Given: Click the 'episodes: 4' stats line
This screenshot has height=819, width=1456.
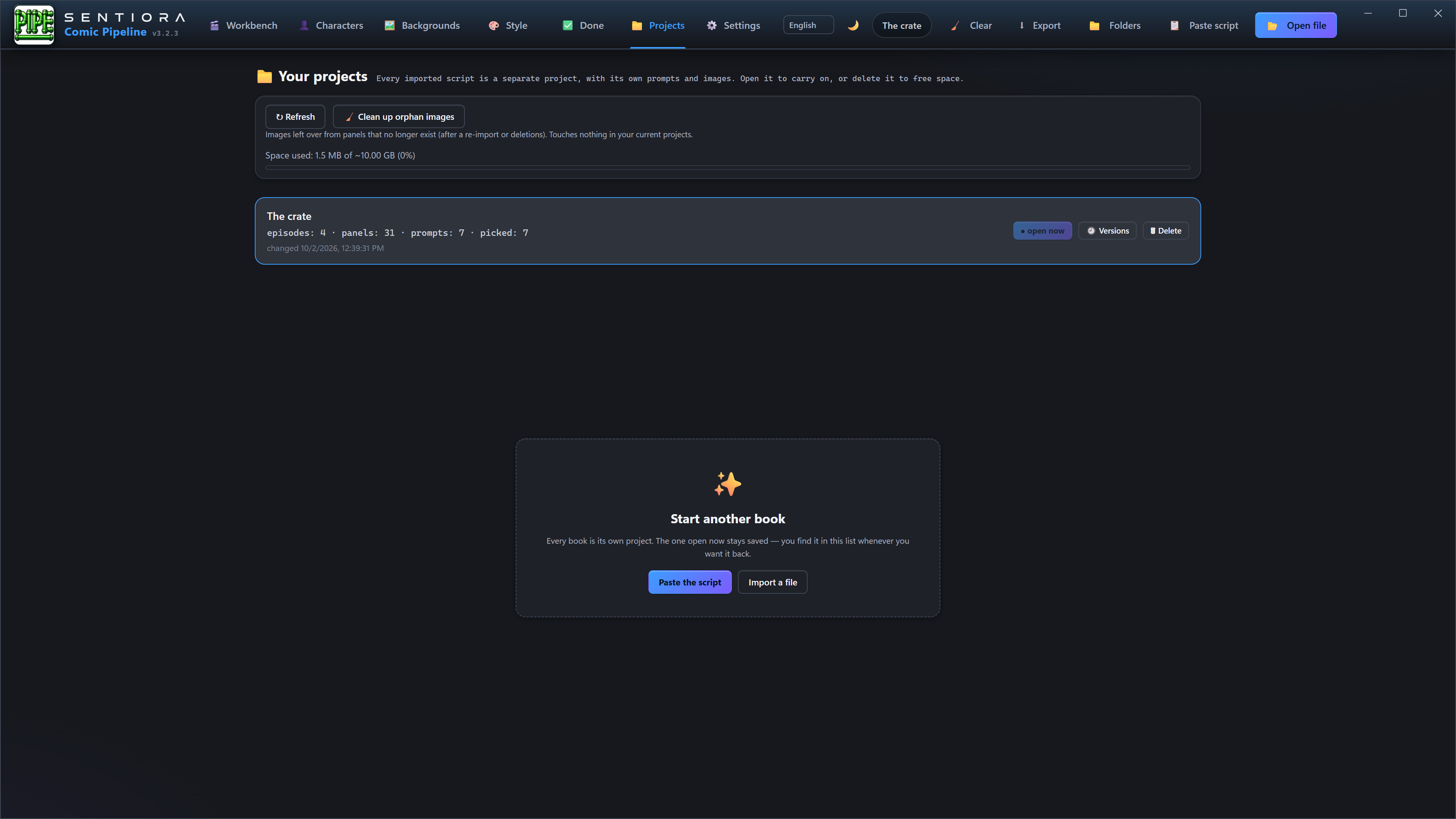Looking at the screenshot, I should [397, 233].
